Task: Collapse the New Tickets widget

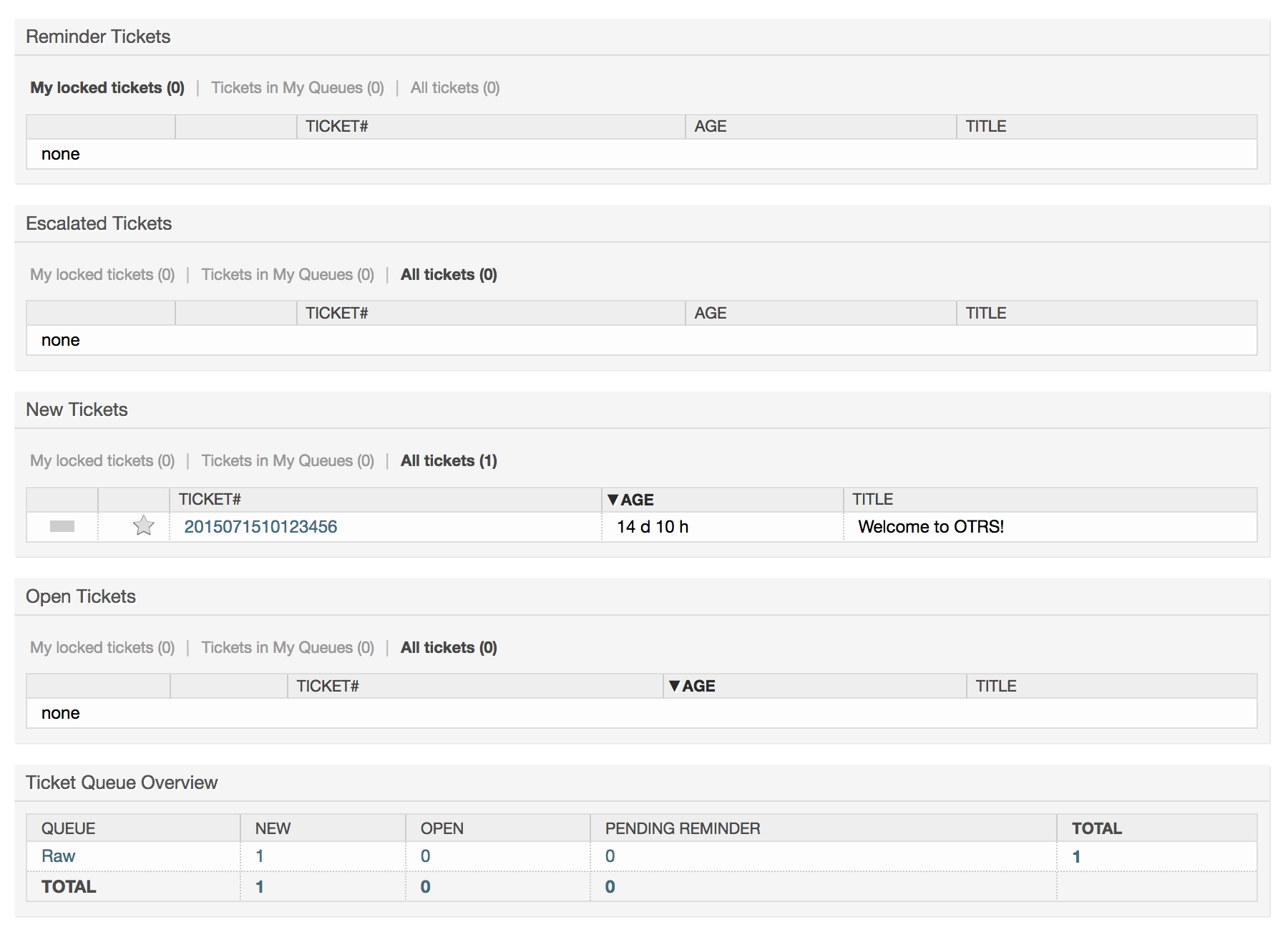Action: point(77,410)
